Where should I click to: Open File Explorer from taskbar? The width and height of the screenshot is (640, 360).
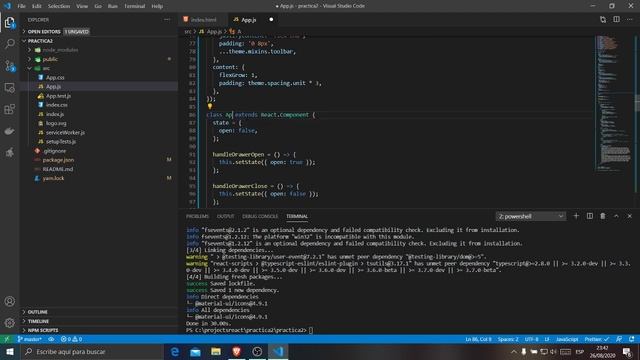[216, 351]
